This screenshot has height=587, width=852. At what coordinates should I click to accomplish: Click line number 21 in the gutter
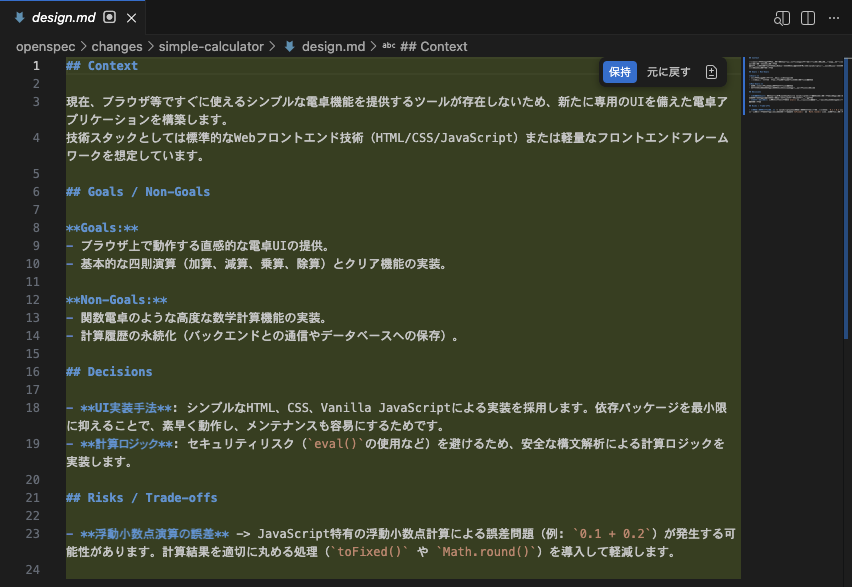[33, 498]
